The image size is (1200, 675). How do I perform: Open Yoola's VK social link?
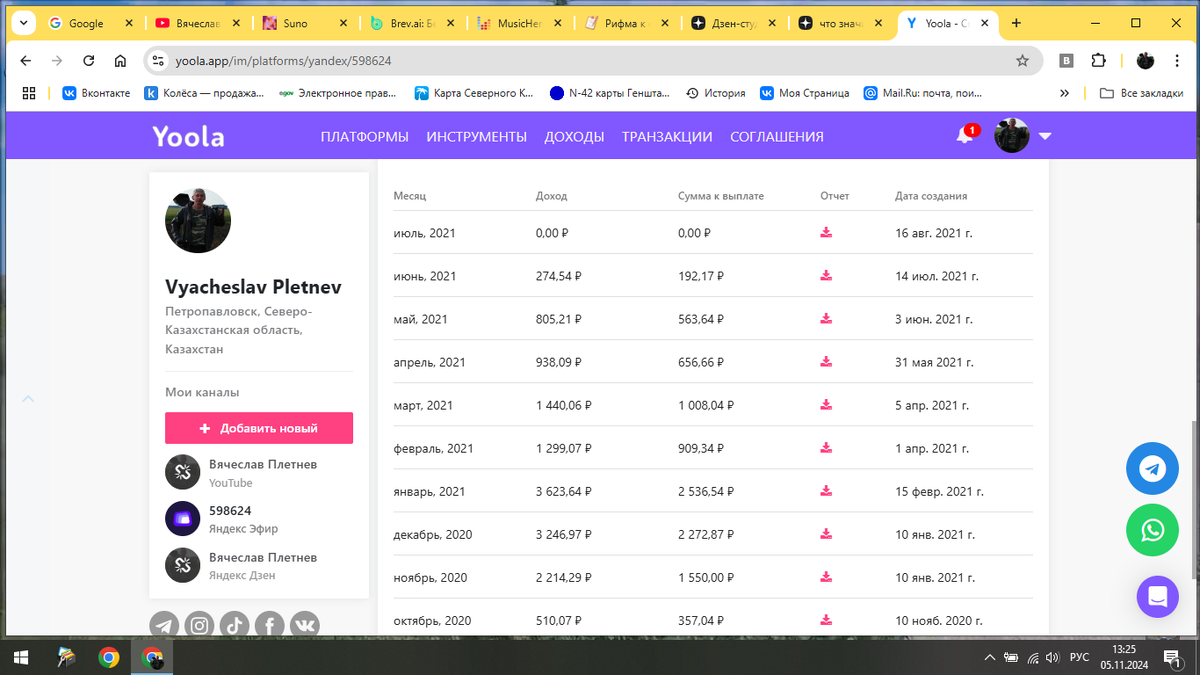coord(305,626)
